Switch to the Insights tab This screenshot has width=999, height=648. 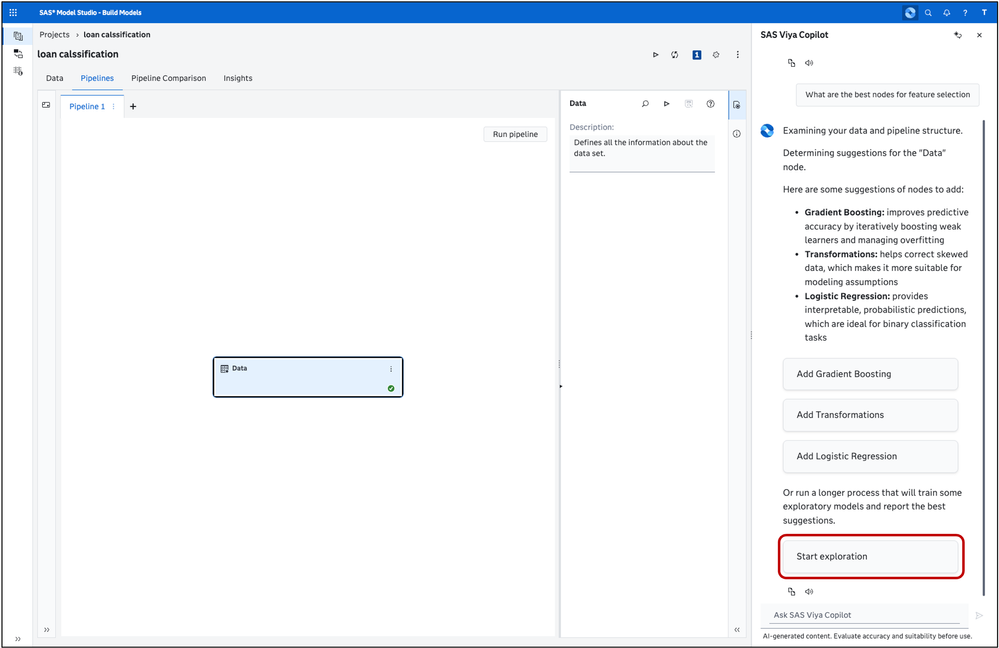click(x=238, y=78)
